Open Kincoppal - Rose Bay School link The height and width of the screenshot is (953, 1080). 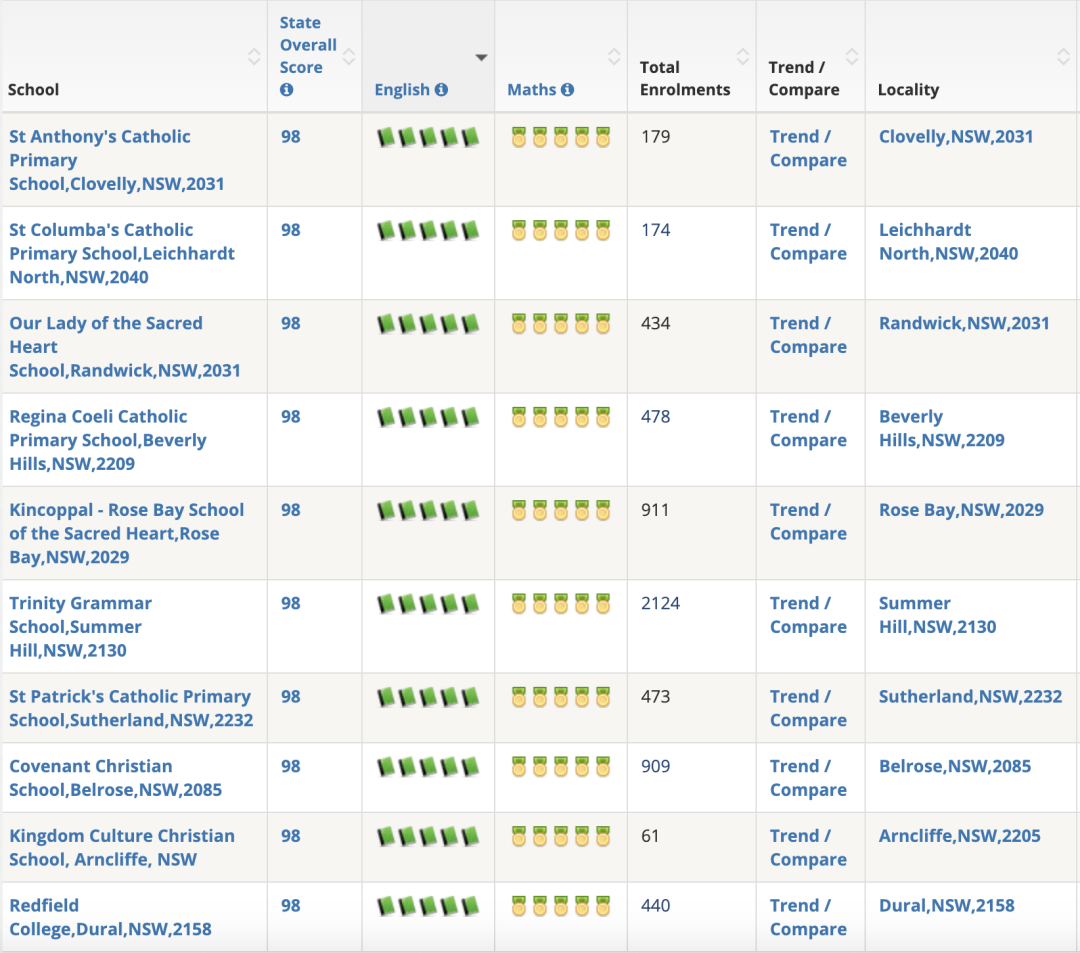127,533
